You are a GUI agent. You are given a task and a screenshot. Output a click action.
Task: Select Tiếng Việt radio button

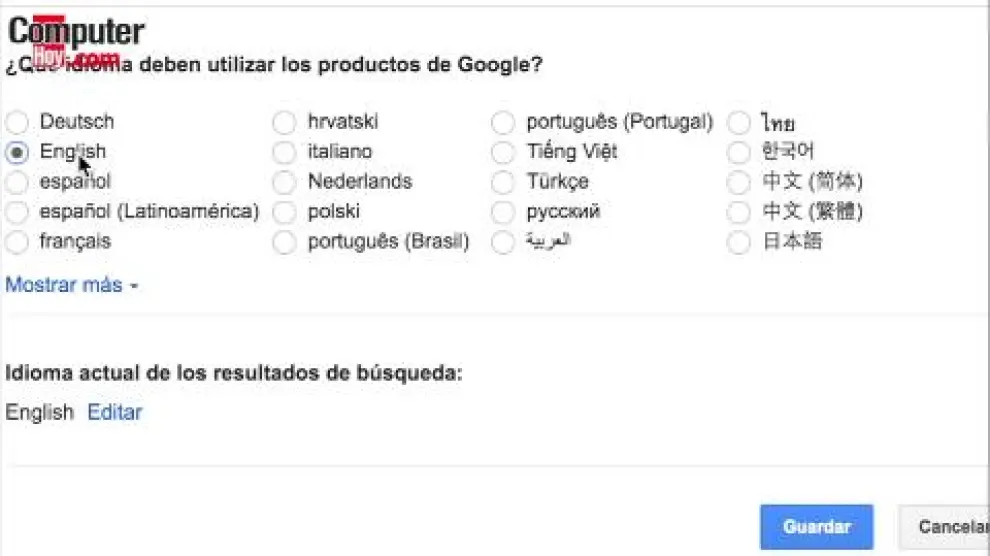point(504,152)
